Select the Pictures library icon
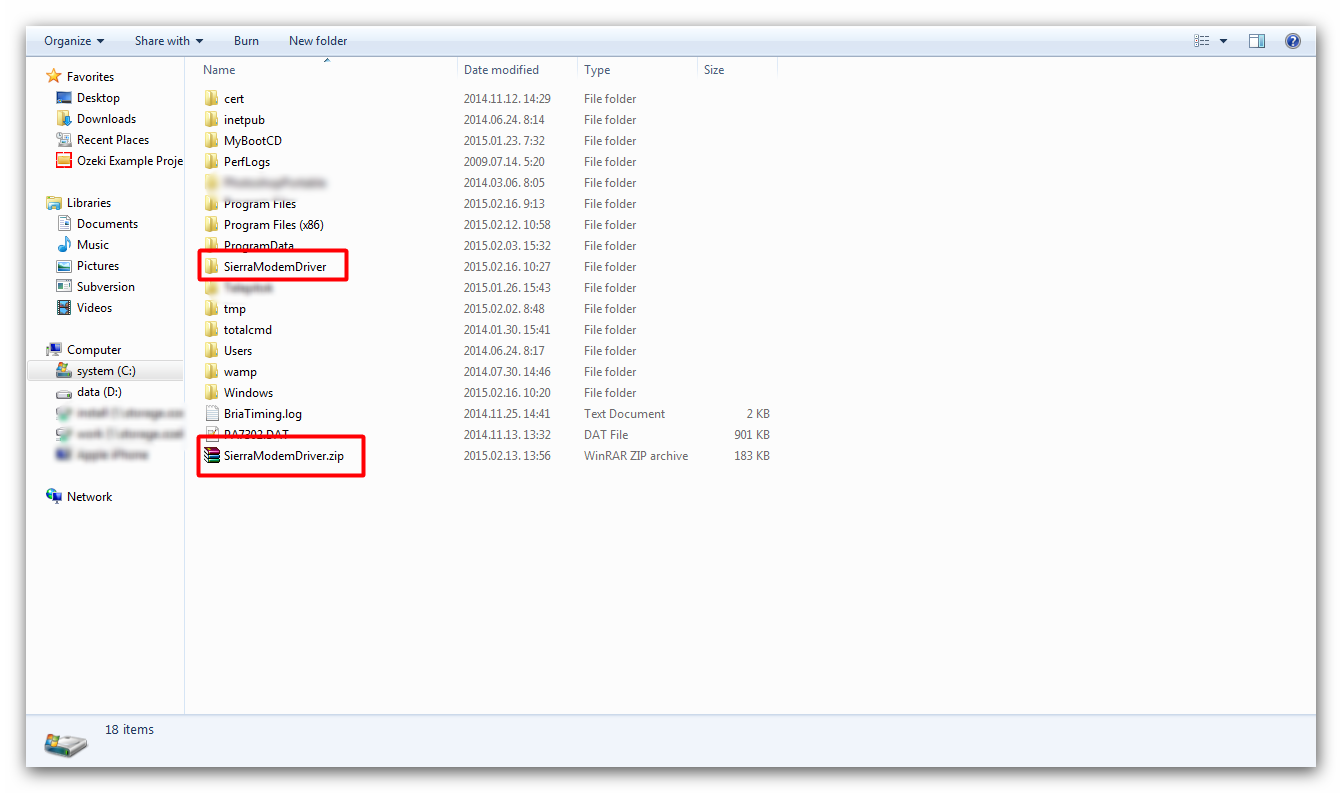Image resolution: width=1342 pixels, height=793 pixels. 65,265
